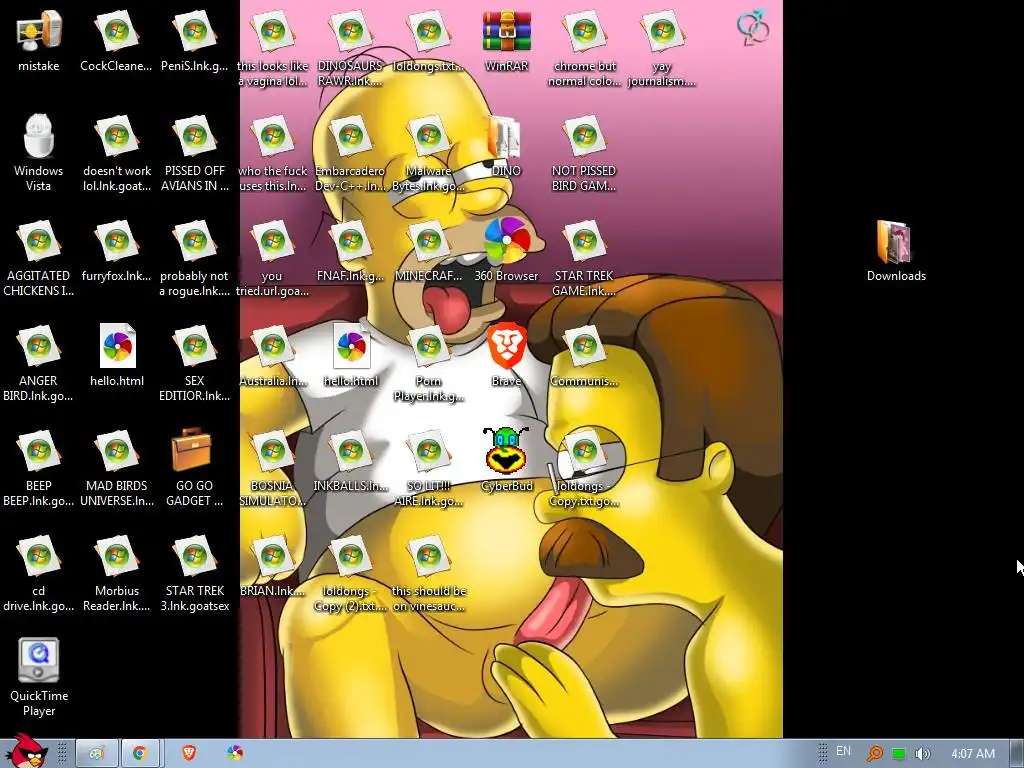Open the 'BEEP BEEP.lnk' shortcut
This screenshot has height=768, width=1024.
click(x=39, y=468)
